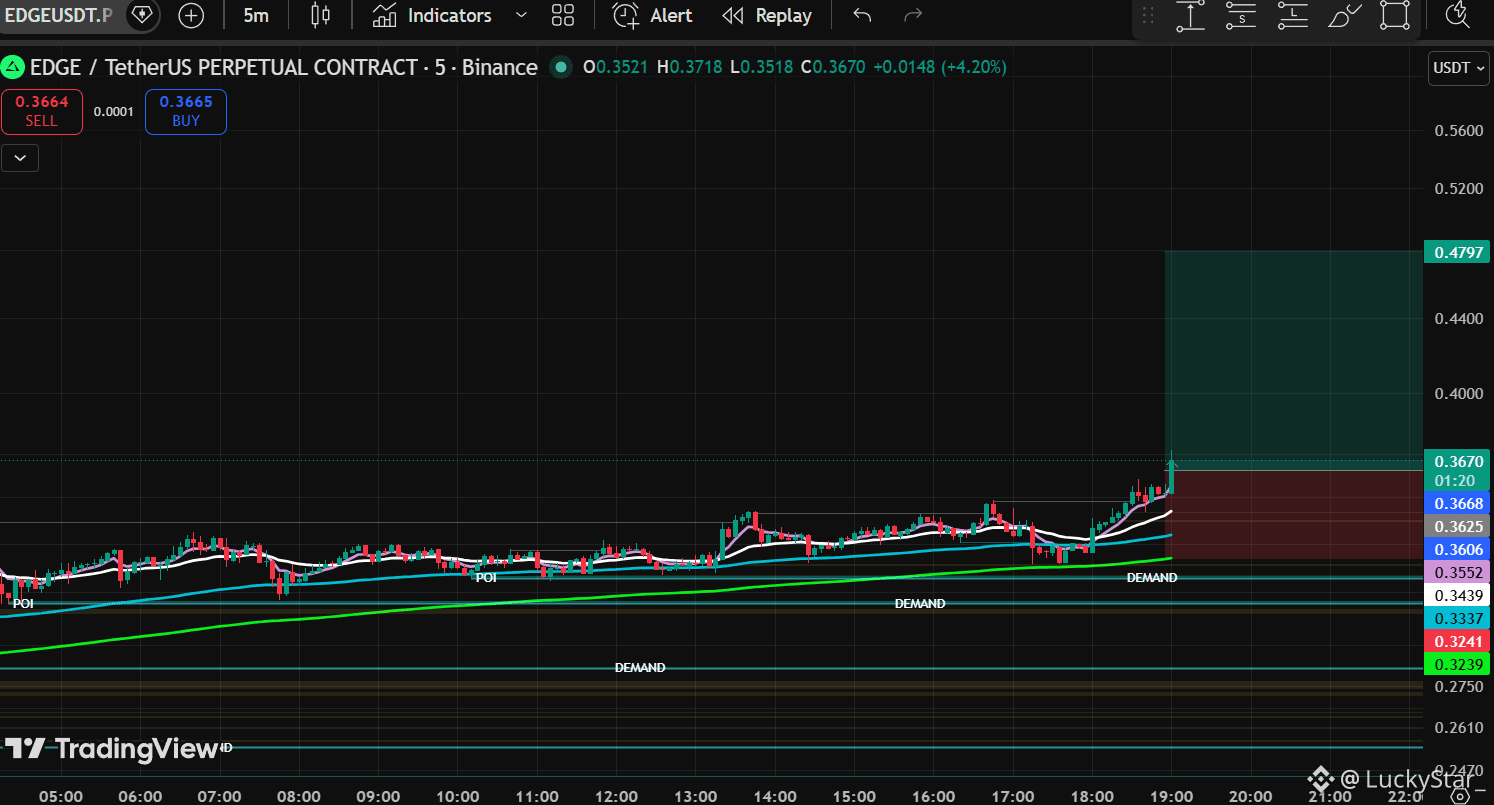Click the undo arrow in toolbar

coord(862,15)
